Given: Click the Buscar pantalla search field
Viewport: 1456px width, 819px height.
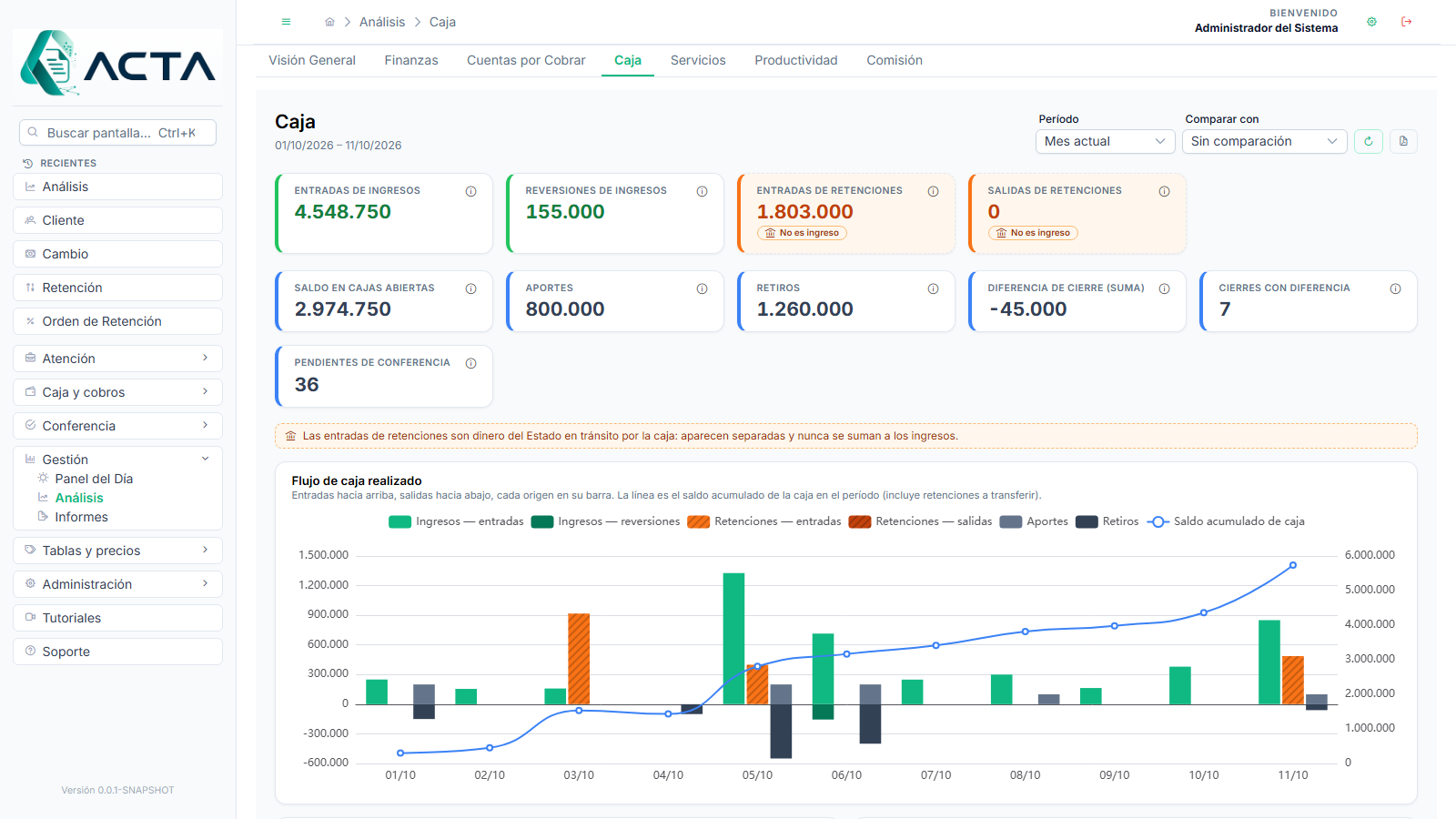Looking at the screenshot, I should pos(117,133).
